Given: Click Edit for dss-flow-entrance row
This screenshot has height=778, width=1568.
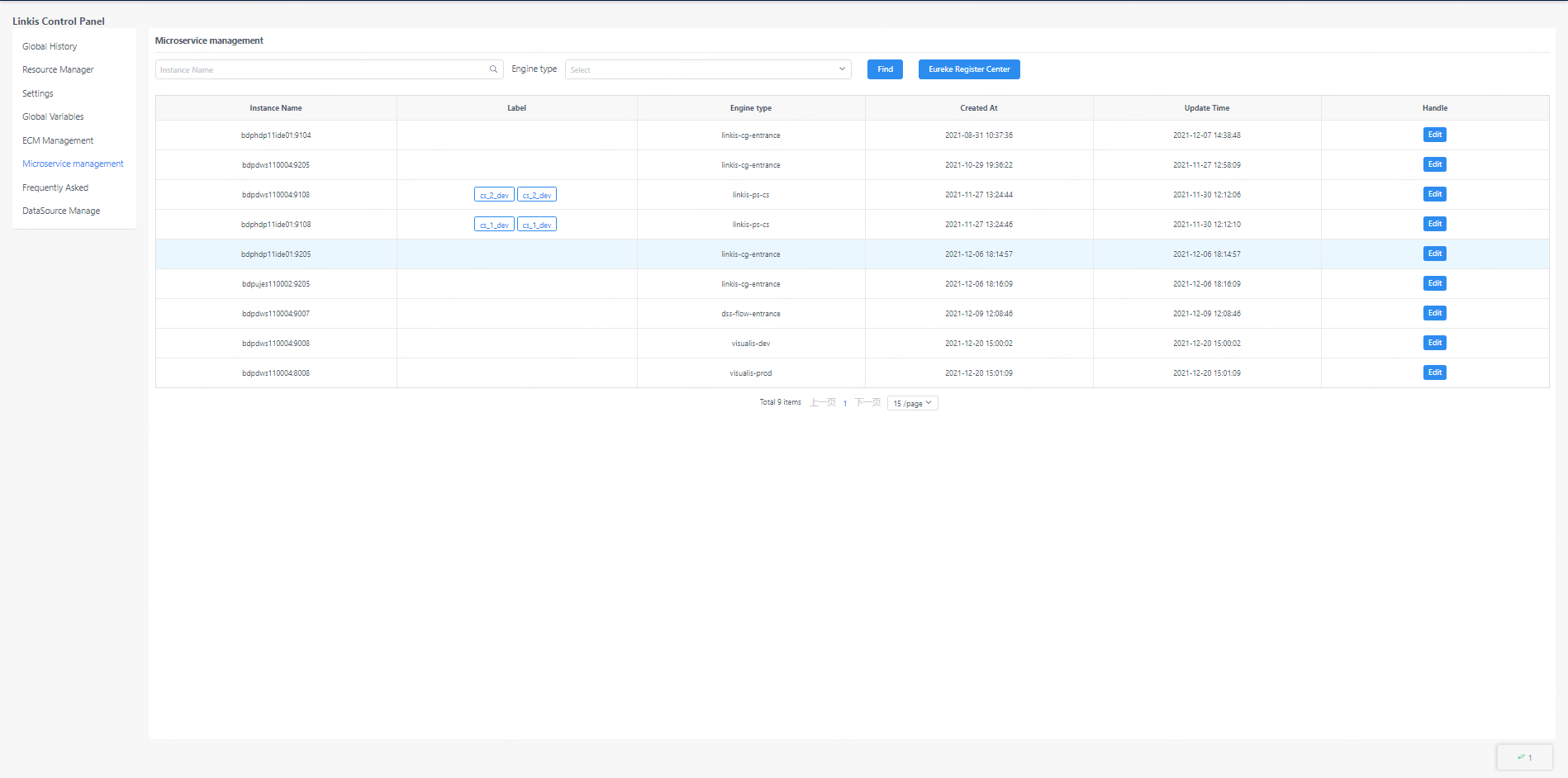Looking at the screenshot, I should tap(1434, 313).
